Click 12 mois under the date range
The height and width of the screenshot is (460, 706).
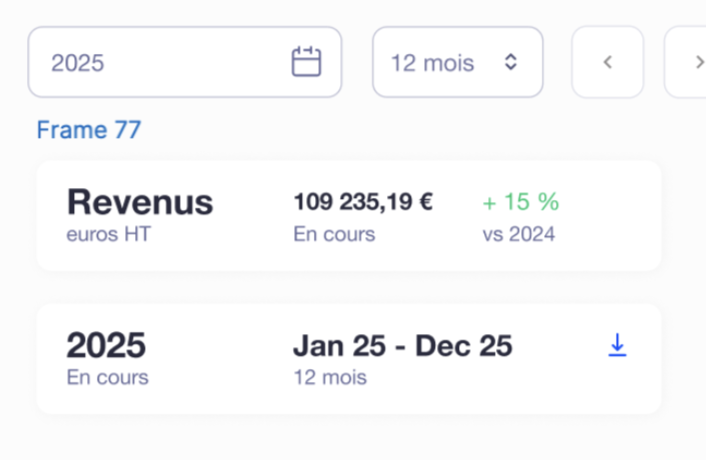330,378
